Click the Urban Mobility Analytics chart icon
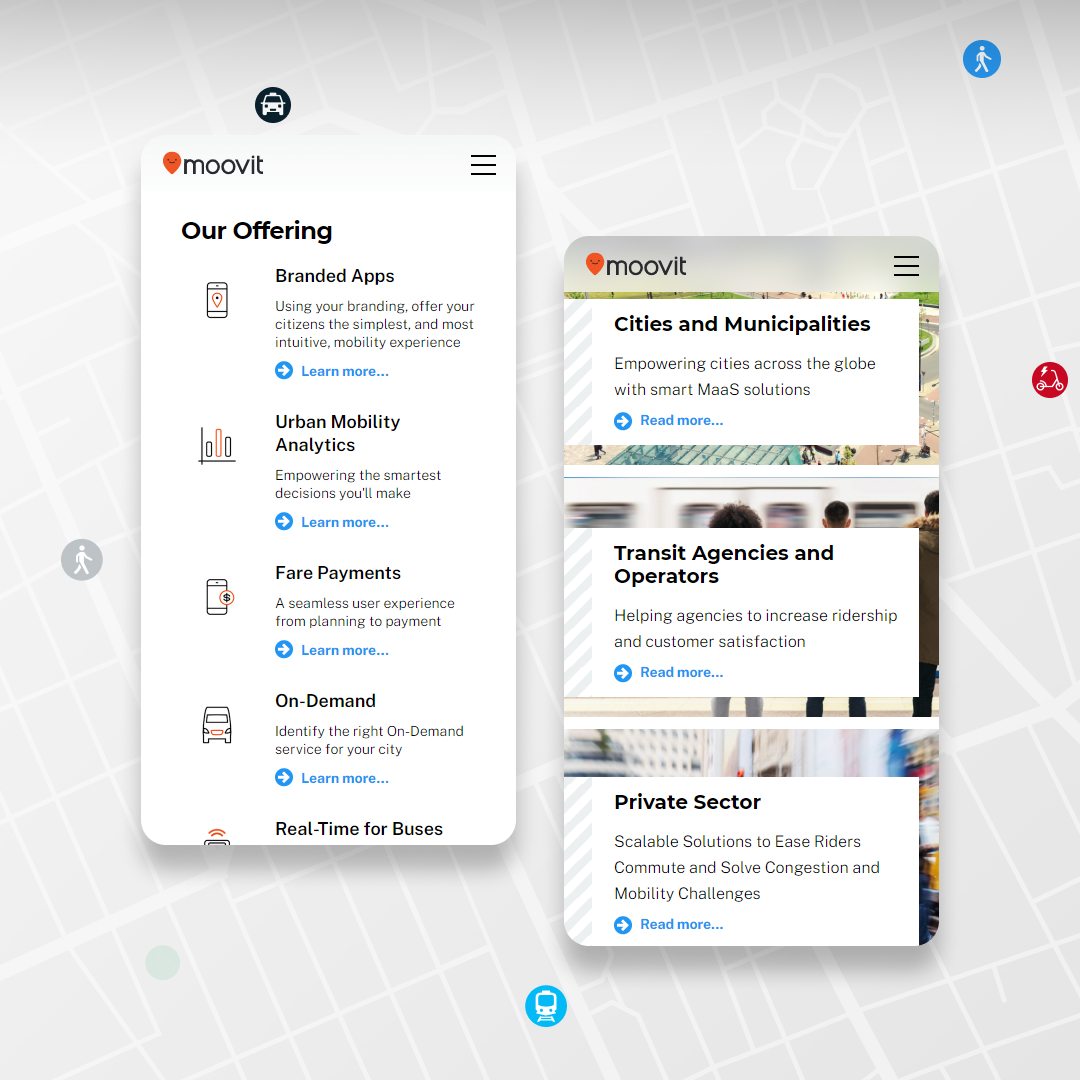The image size is (1080, 1080). click(x=217, y=445)
